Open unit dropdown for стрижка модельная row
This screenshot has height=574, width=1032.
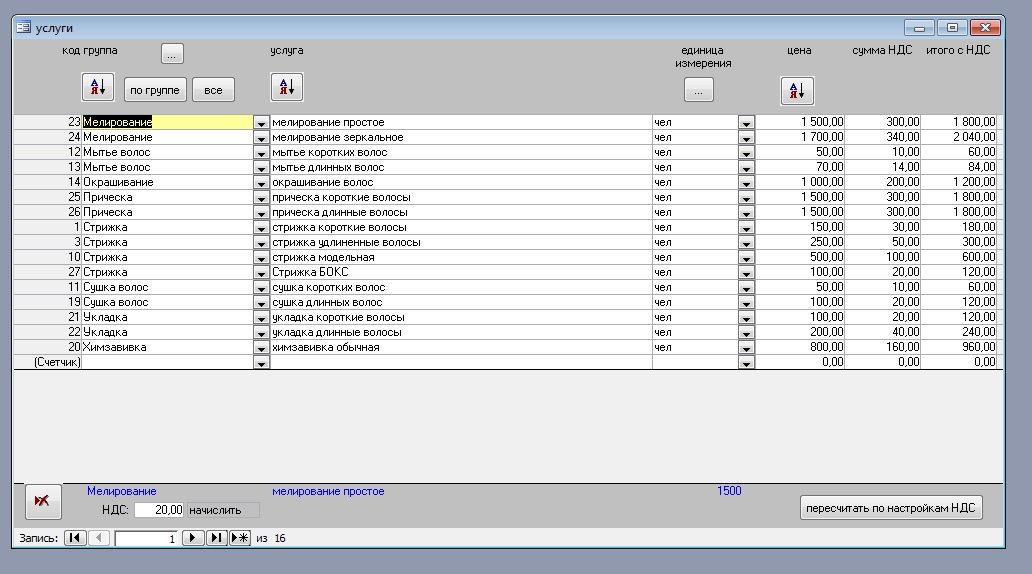[746, 258]
